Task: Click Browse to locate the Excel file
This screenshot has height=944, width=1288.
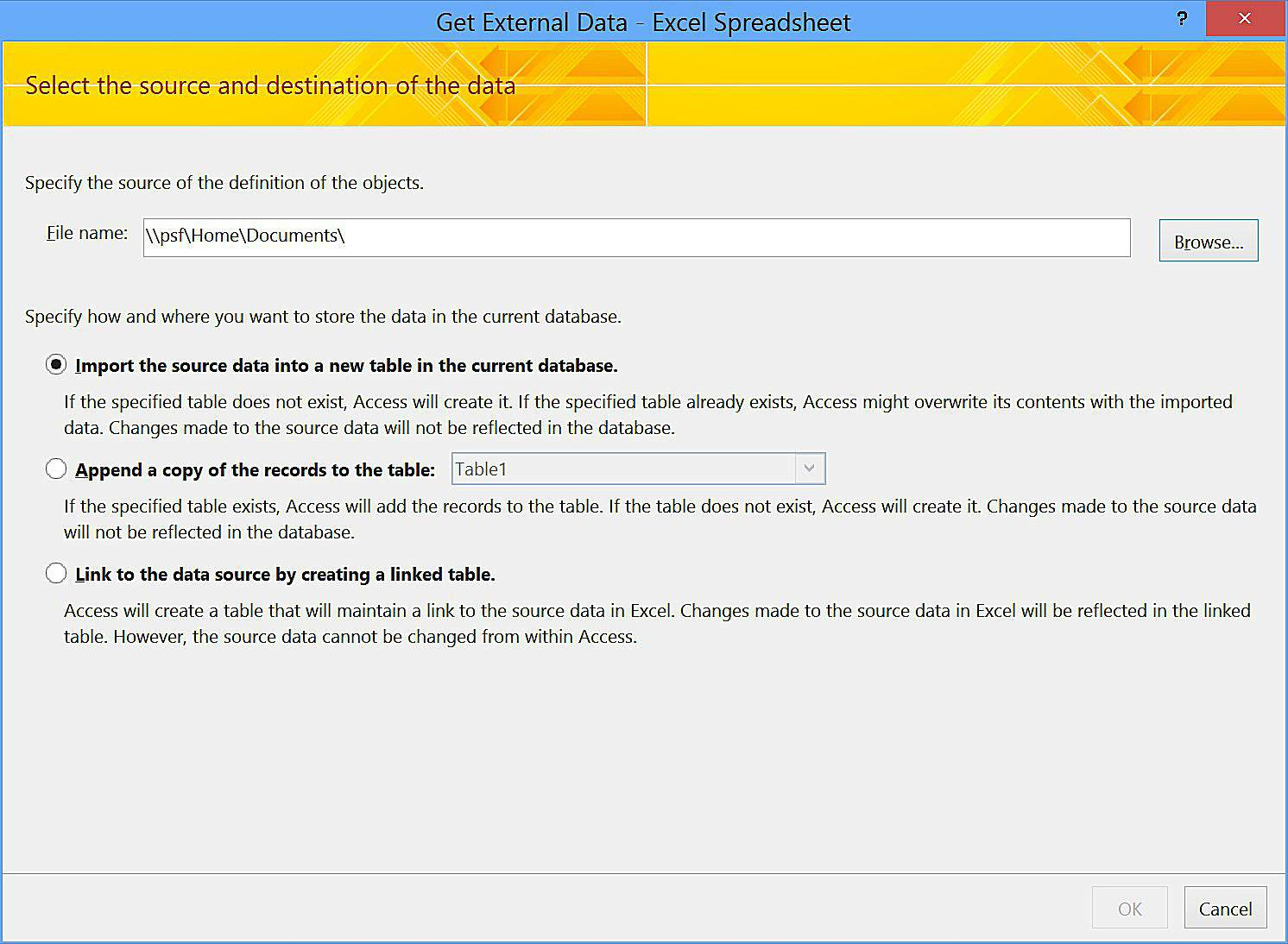Action: point(1208,241)
